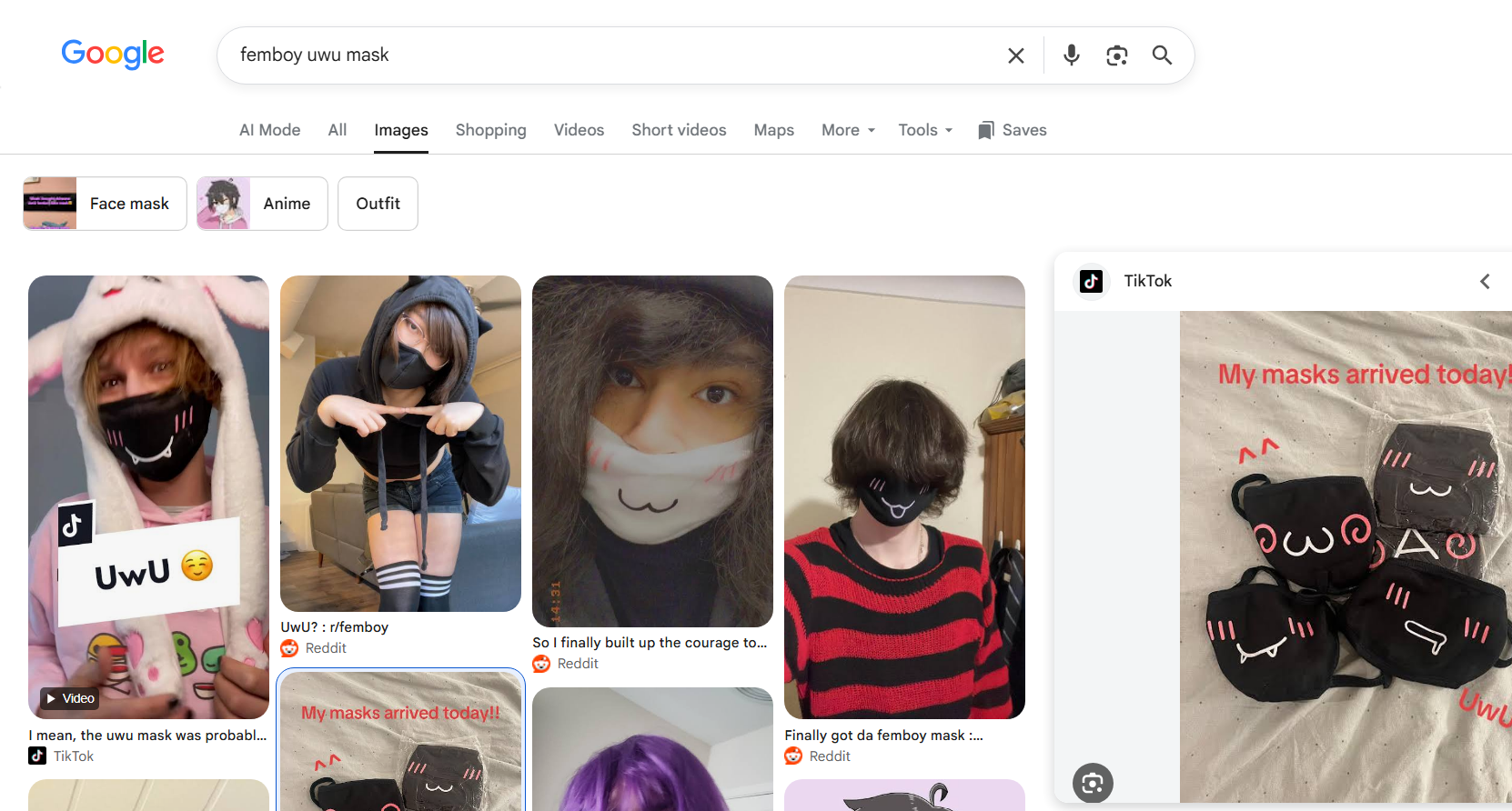Filter results by the Anime chip
The height and width of the screenshot is (811, 1512).
(262, 204)
